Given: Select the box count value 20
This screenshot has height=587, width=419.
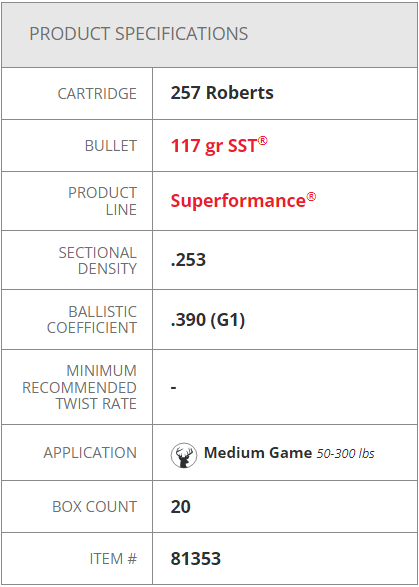Looking at the screenshot, I should tap(180, 507).
